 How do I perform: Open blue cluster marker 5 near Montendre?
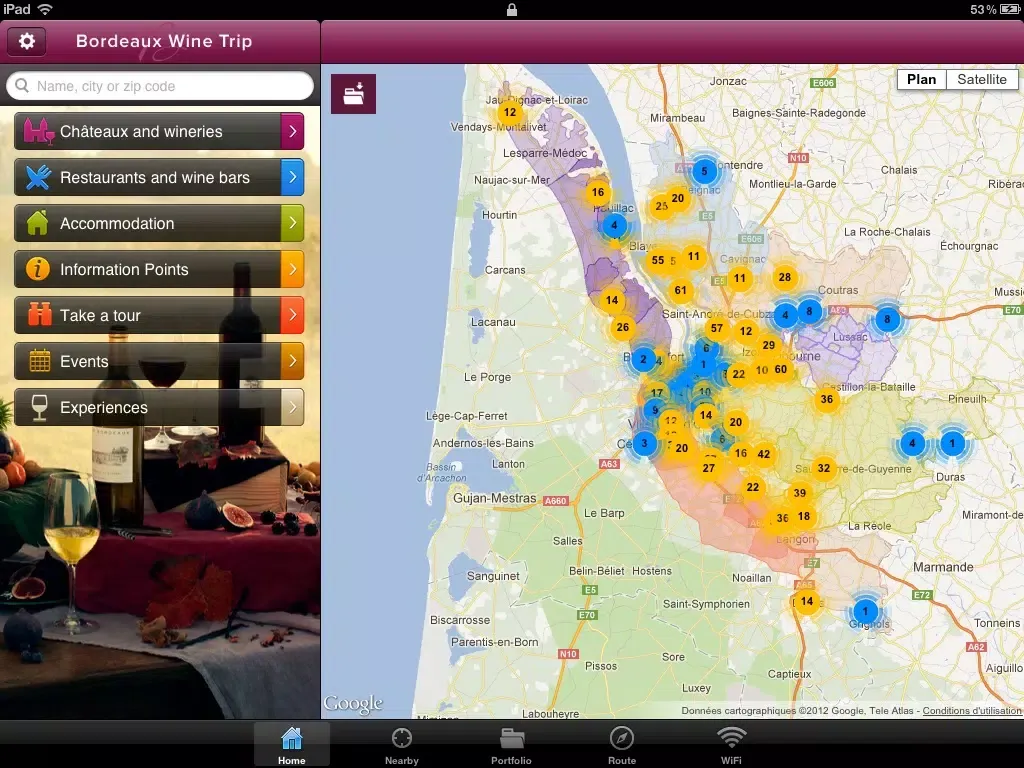[704, 171]
